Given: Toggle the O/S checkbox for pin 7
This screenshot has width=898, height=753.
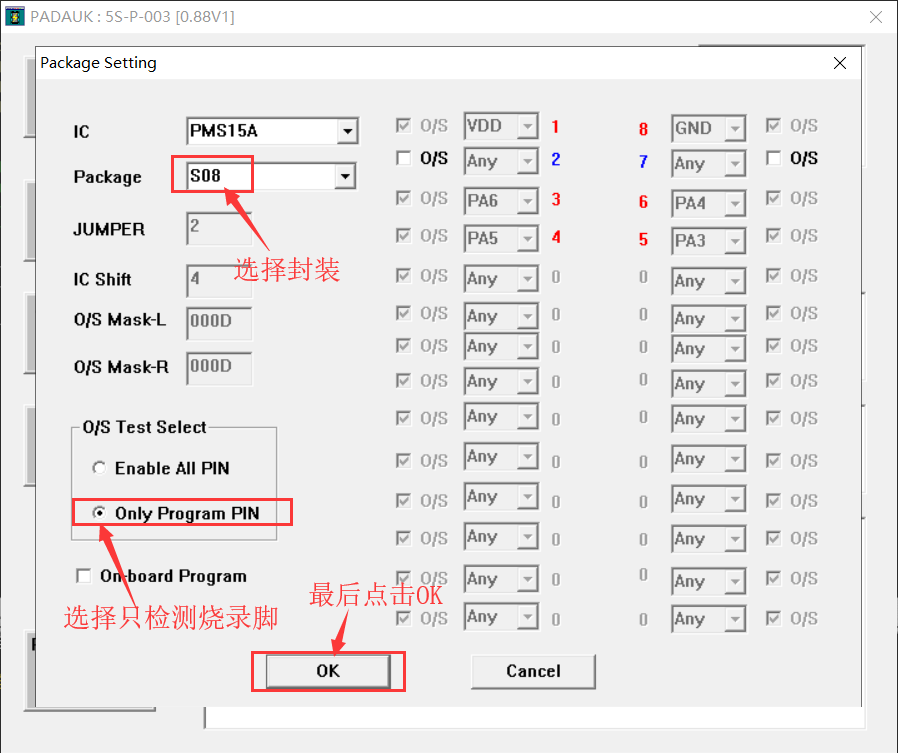Looking at the screenshot, I should 773,158.
